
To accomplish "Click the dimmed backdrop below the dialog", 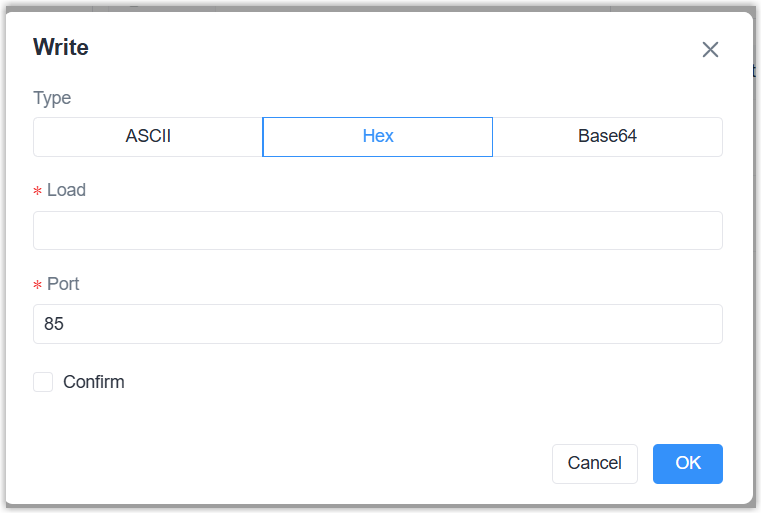I will click(380, 509).
